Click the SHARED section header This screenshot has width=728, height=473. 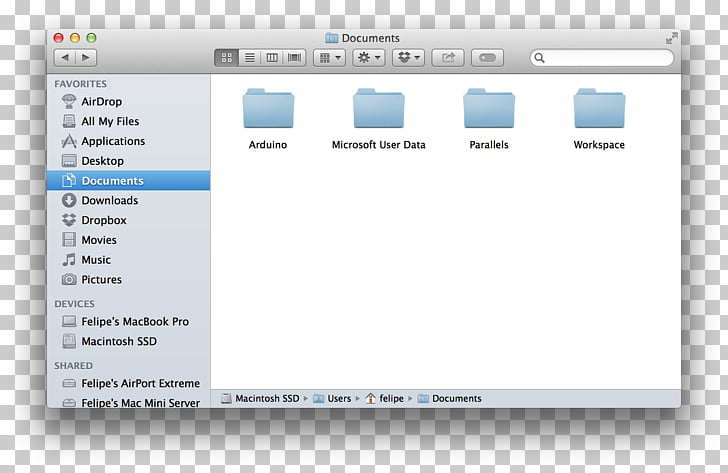(x=73, y=366)
